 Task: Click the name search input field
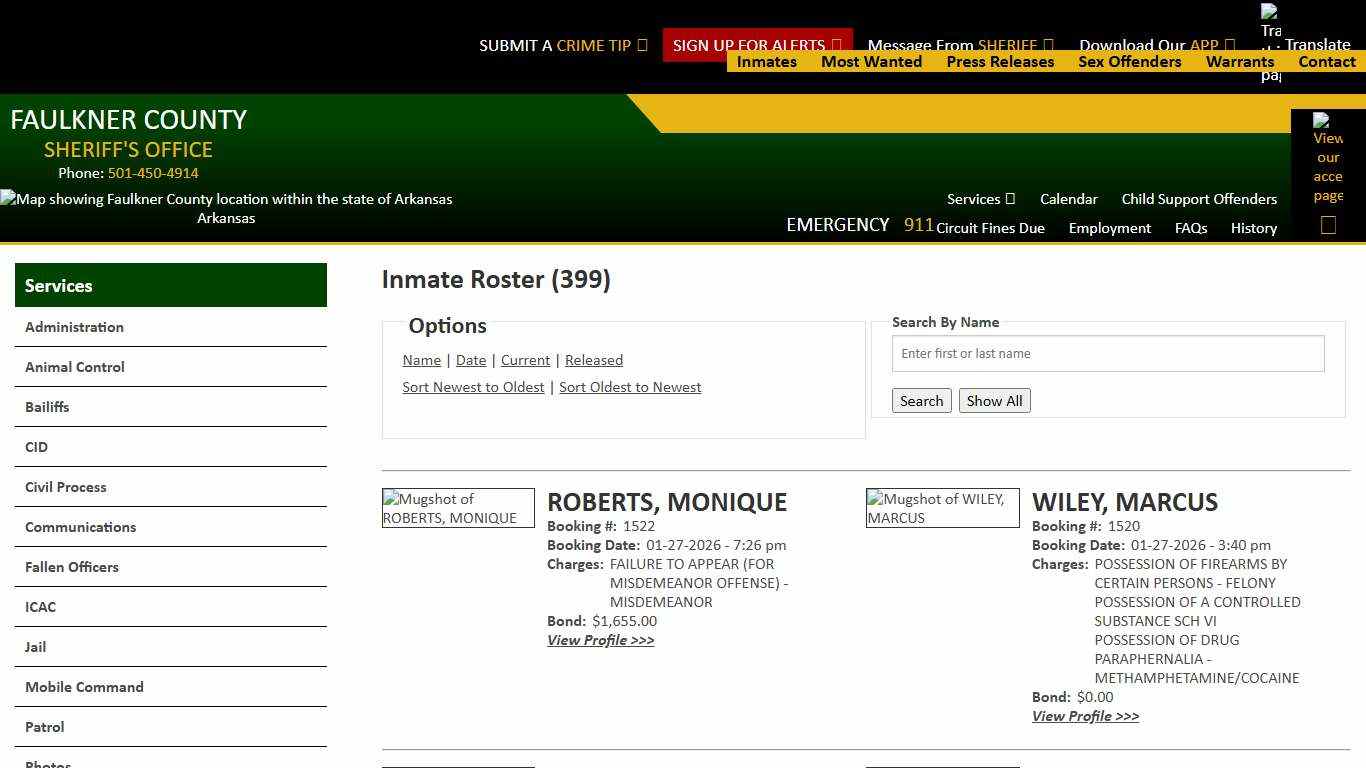click(1108, 353)
